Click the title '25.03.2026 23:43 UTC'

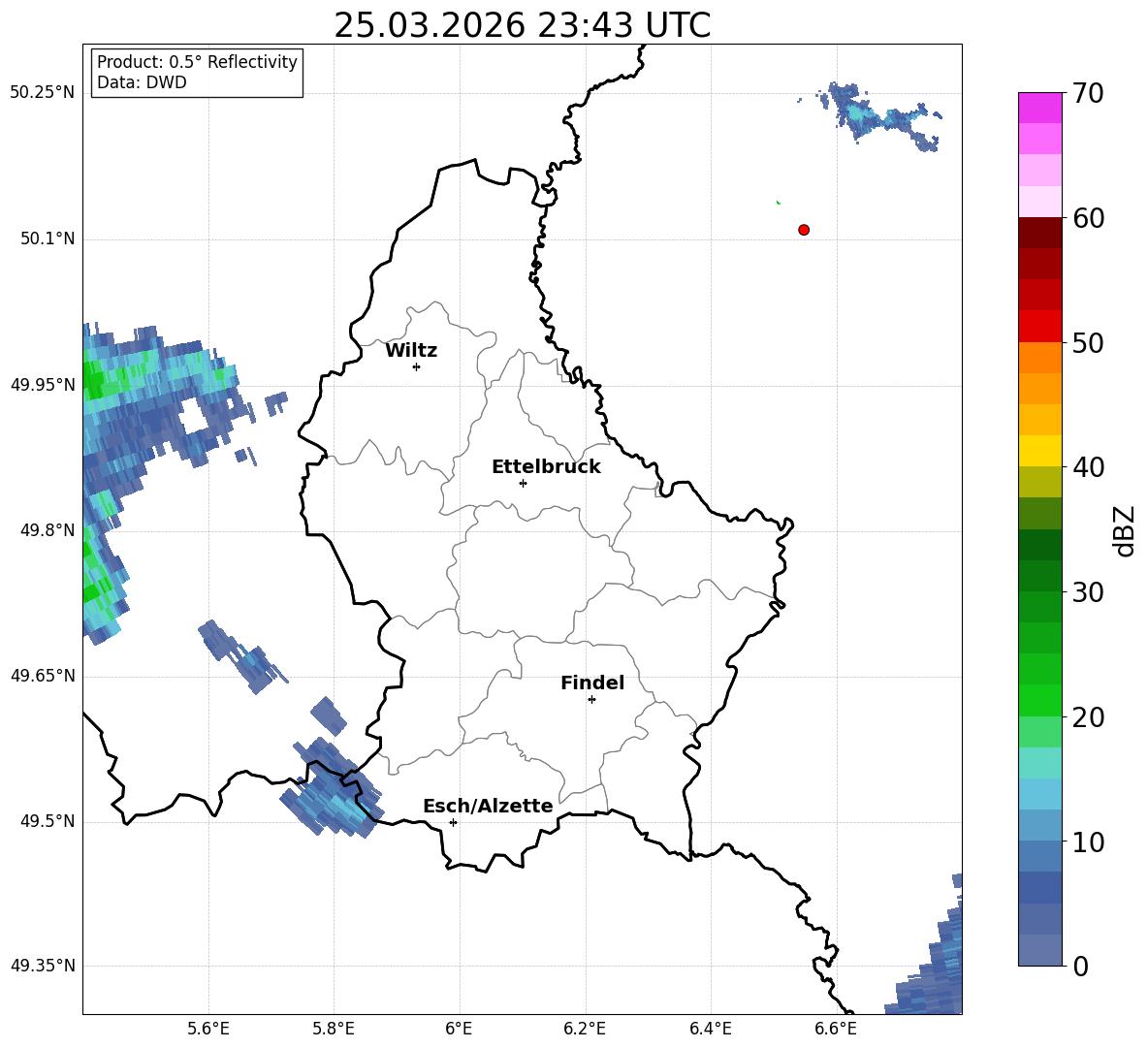click(522, 25)
